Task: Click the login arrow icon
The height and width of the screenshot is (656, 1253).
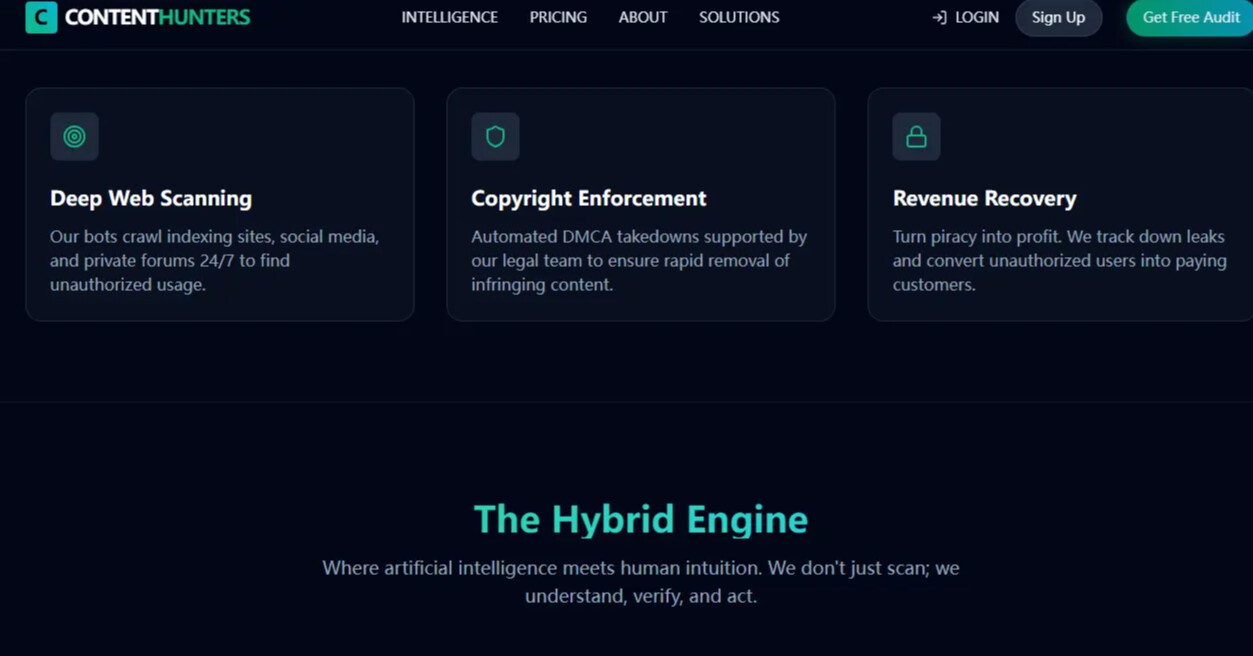Action: click(939, 18)
